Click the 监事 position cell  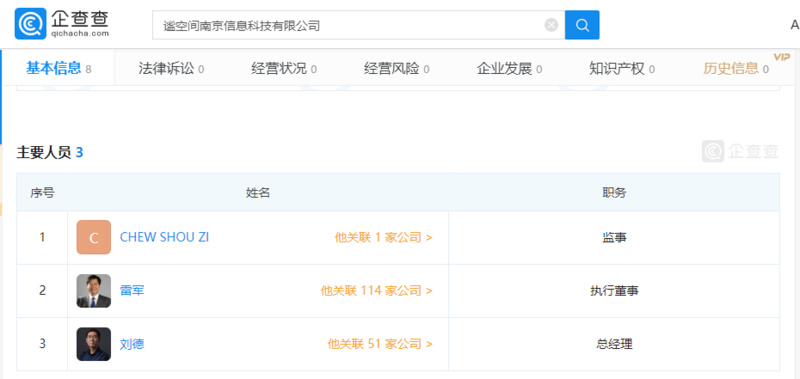tap(614, 237)
